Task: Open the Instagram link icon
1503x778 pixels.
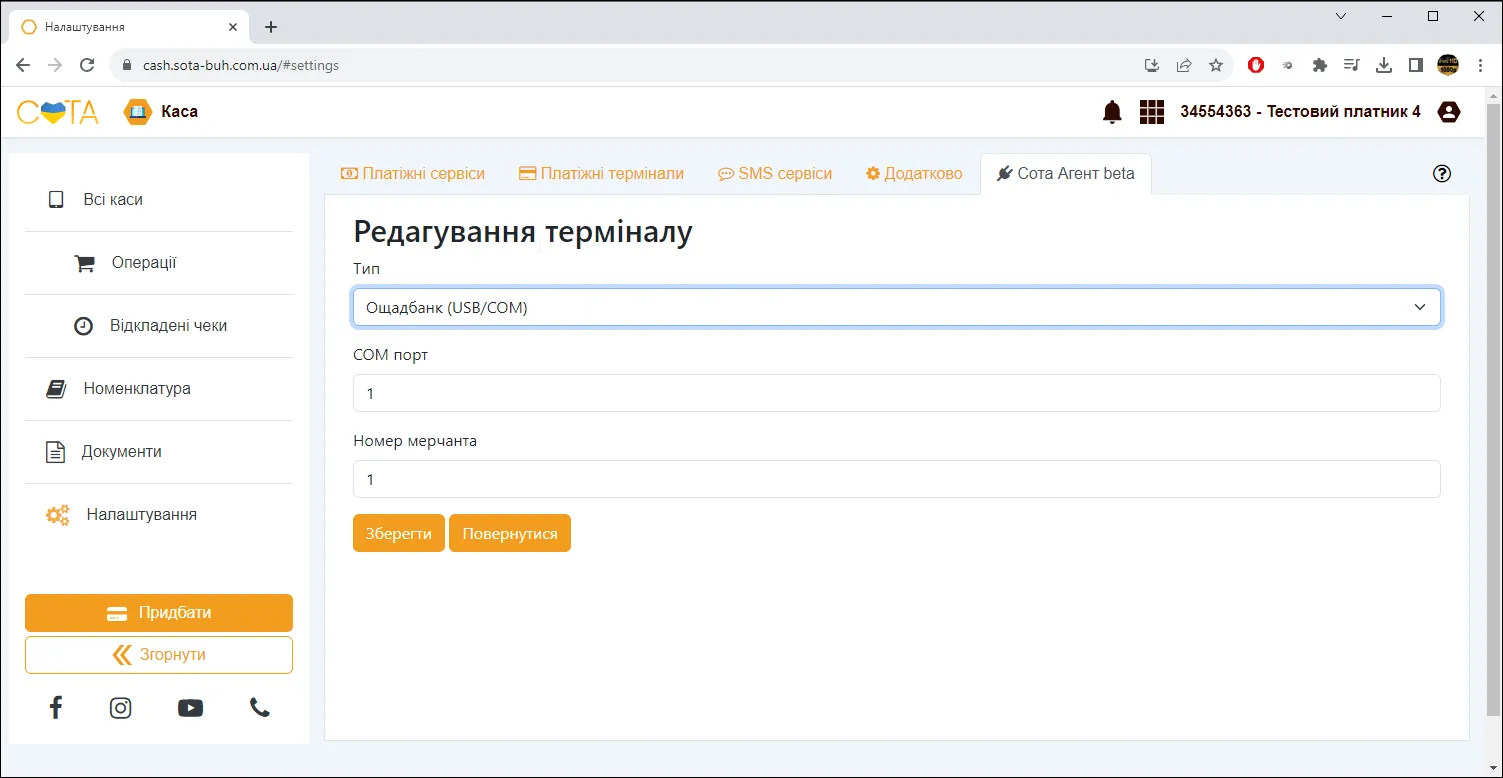Action: 121,708
